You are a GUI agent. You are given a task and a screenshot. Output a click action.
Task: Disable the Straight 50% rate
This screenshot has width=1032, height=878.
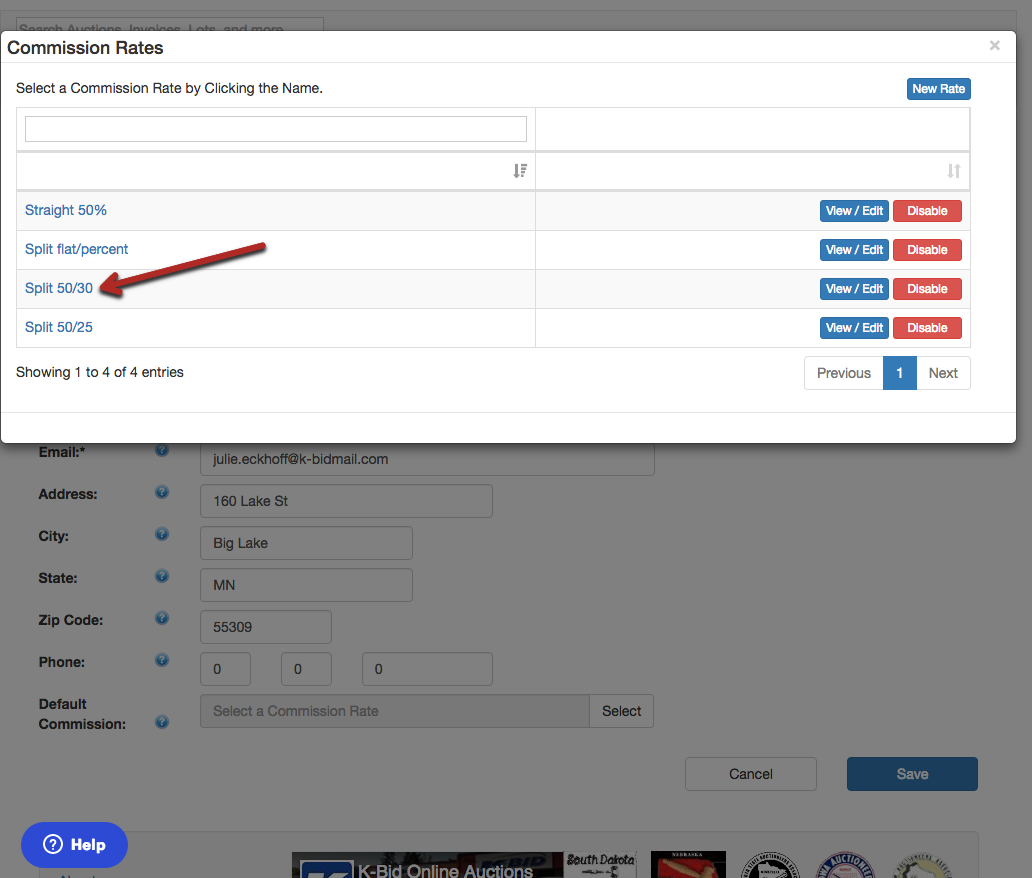[927, 211]
